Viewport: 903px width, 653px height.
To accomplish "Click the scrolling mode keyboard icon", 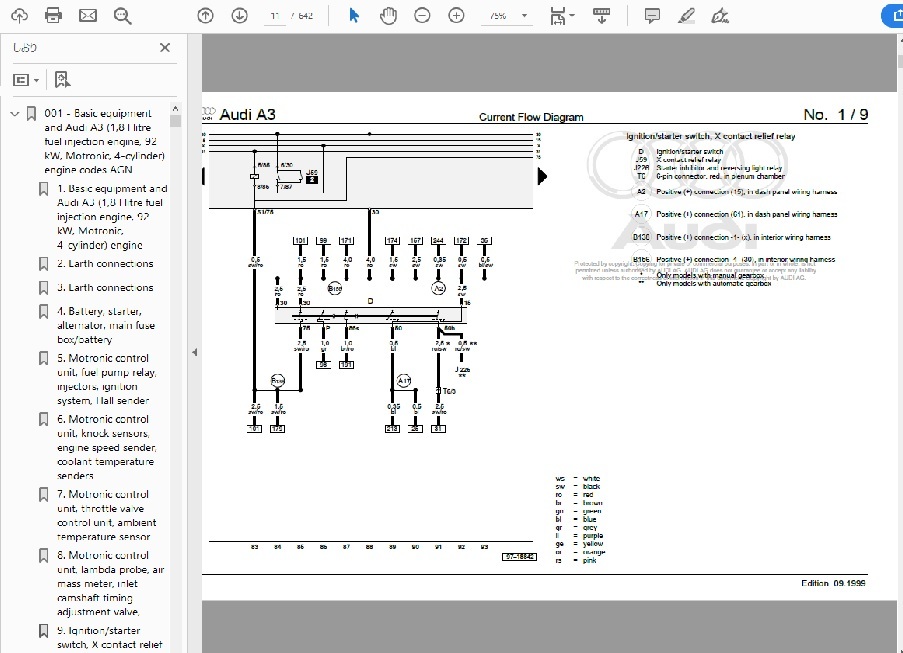I will 601,16.
